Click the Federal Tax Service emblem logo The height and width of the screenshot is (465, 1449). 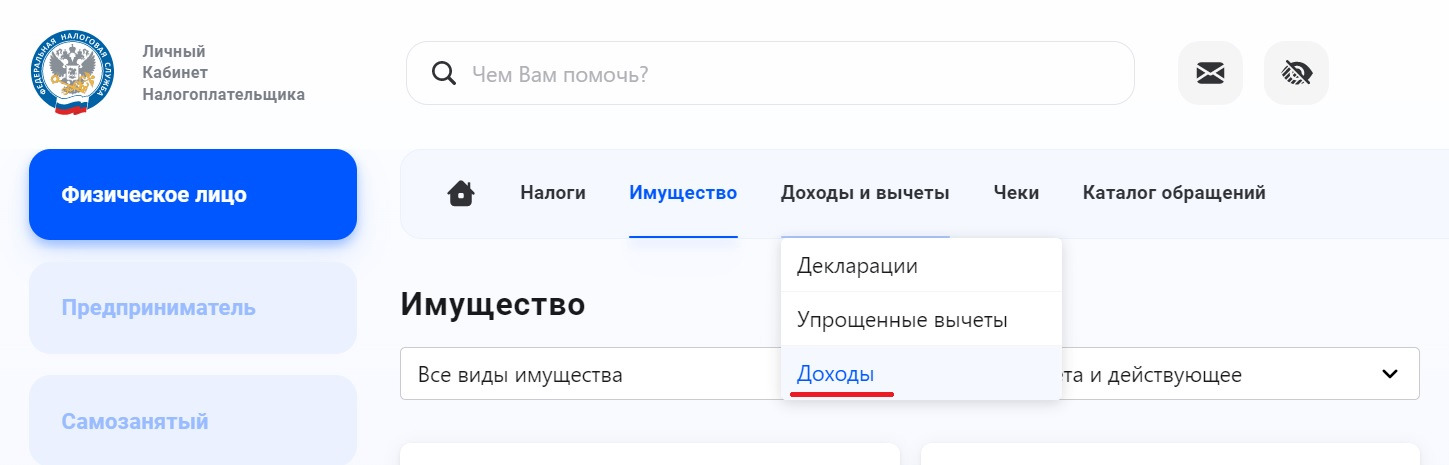pyautogui.click(x=72, y=73)
